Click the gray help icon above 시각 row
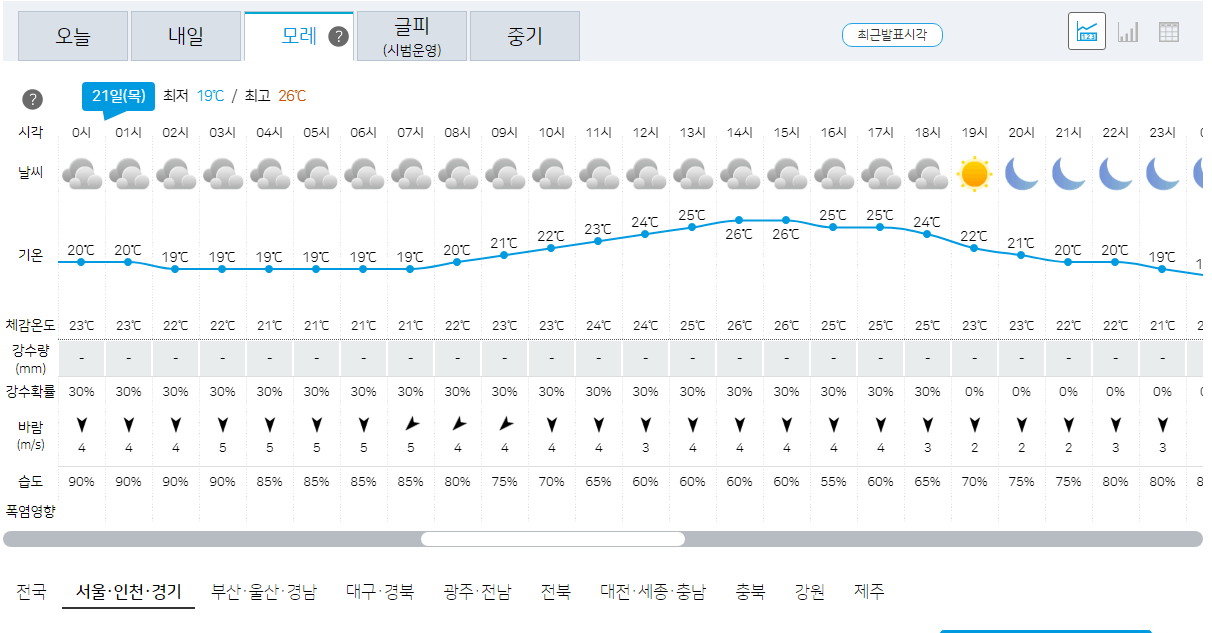This screenshot has height=633, width=1212. coord(33,99)
